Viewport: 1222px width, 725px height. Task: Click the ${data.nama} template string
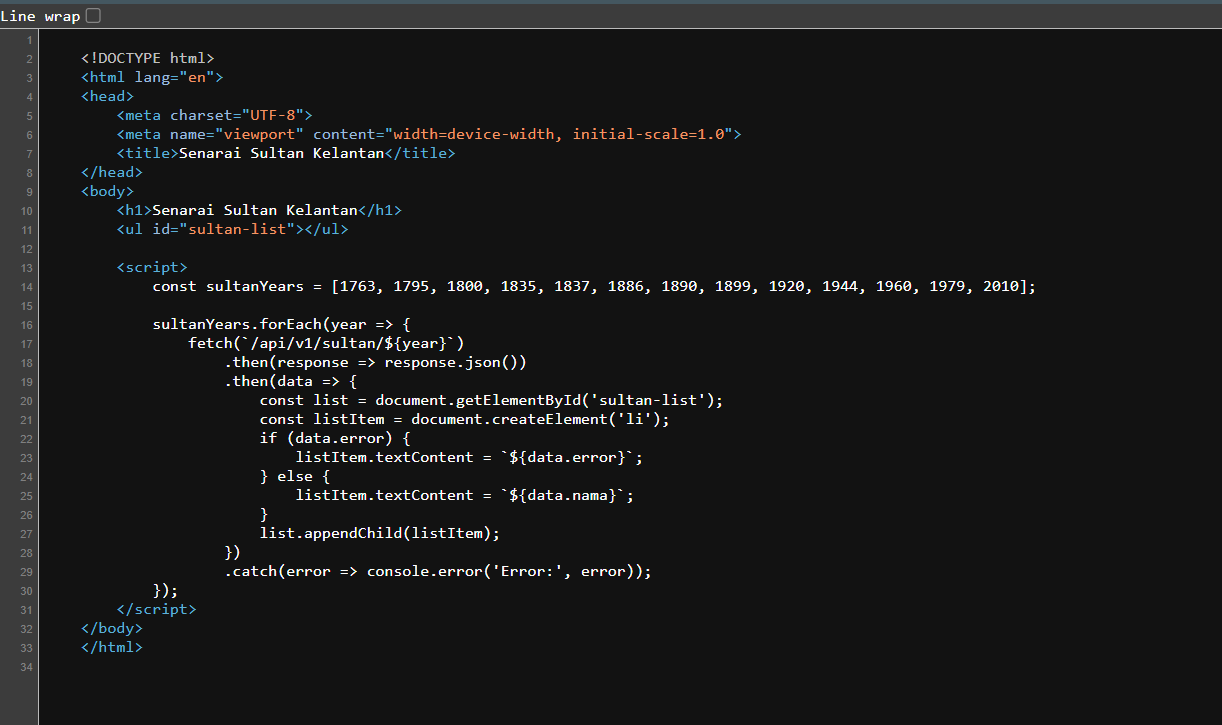click(x=567, y=496)
